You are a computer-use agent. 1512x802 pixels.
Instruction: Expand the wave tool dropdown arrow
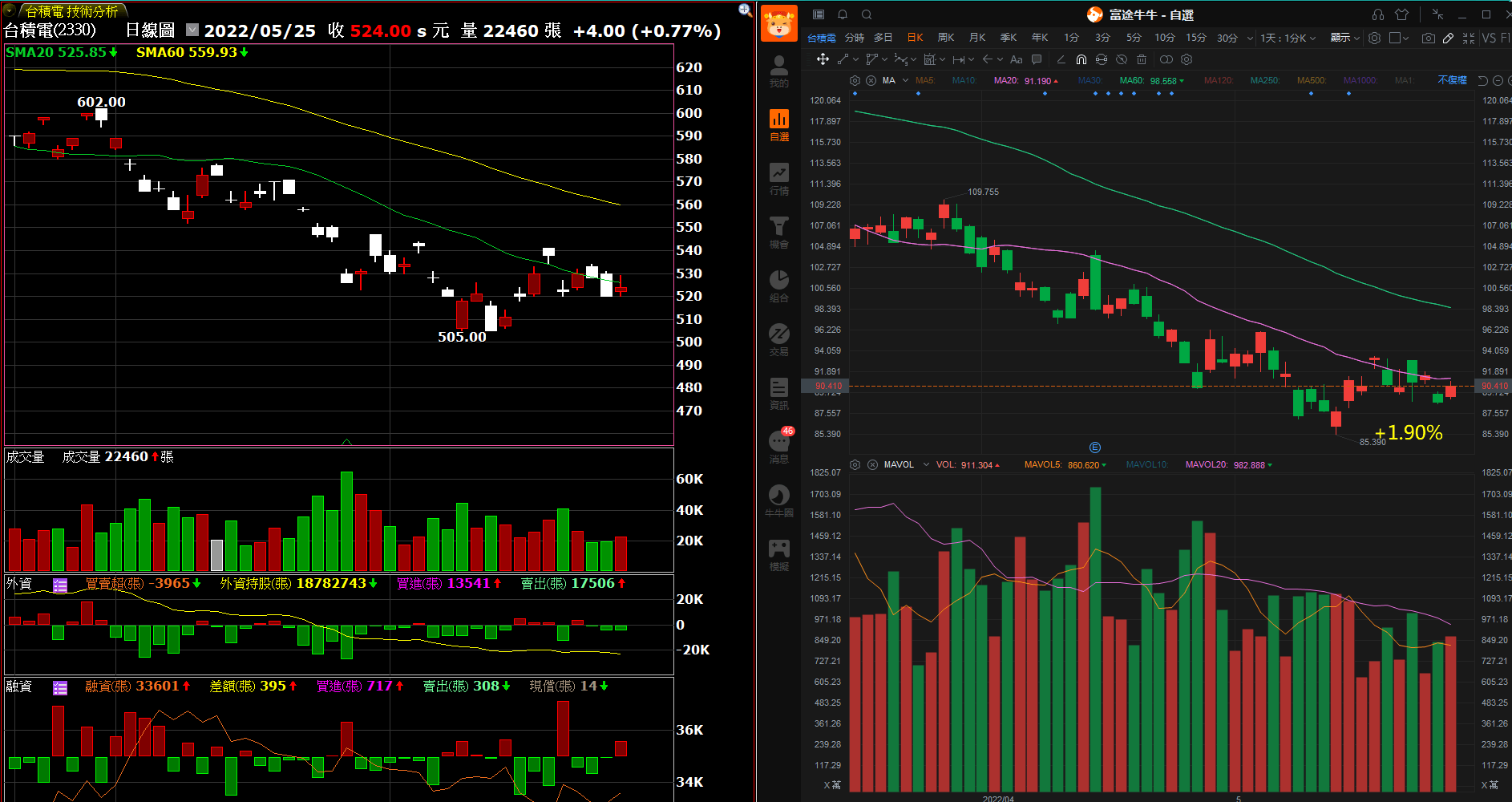913,59
